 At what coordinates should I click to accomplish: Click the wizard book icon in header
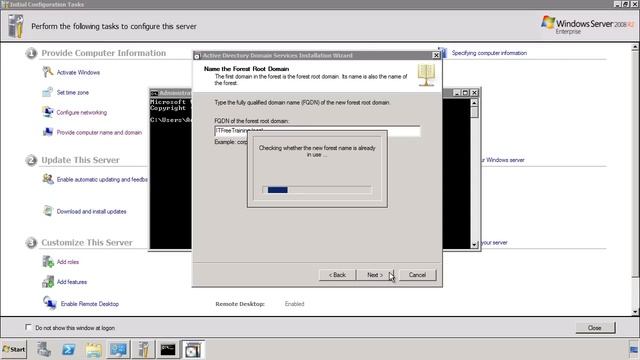click(x=426, y=75)
